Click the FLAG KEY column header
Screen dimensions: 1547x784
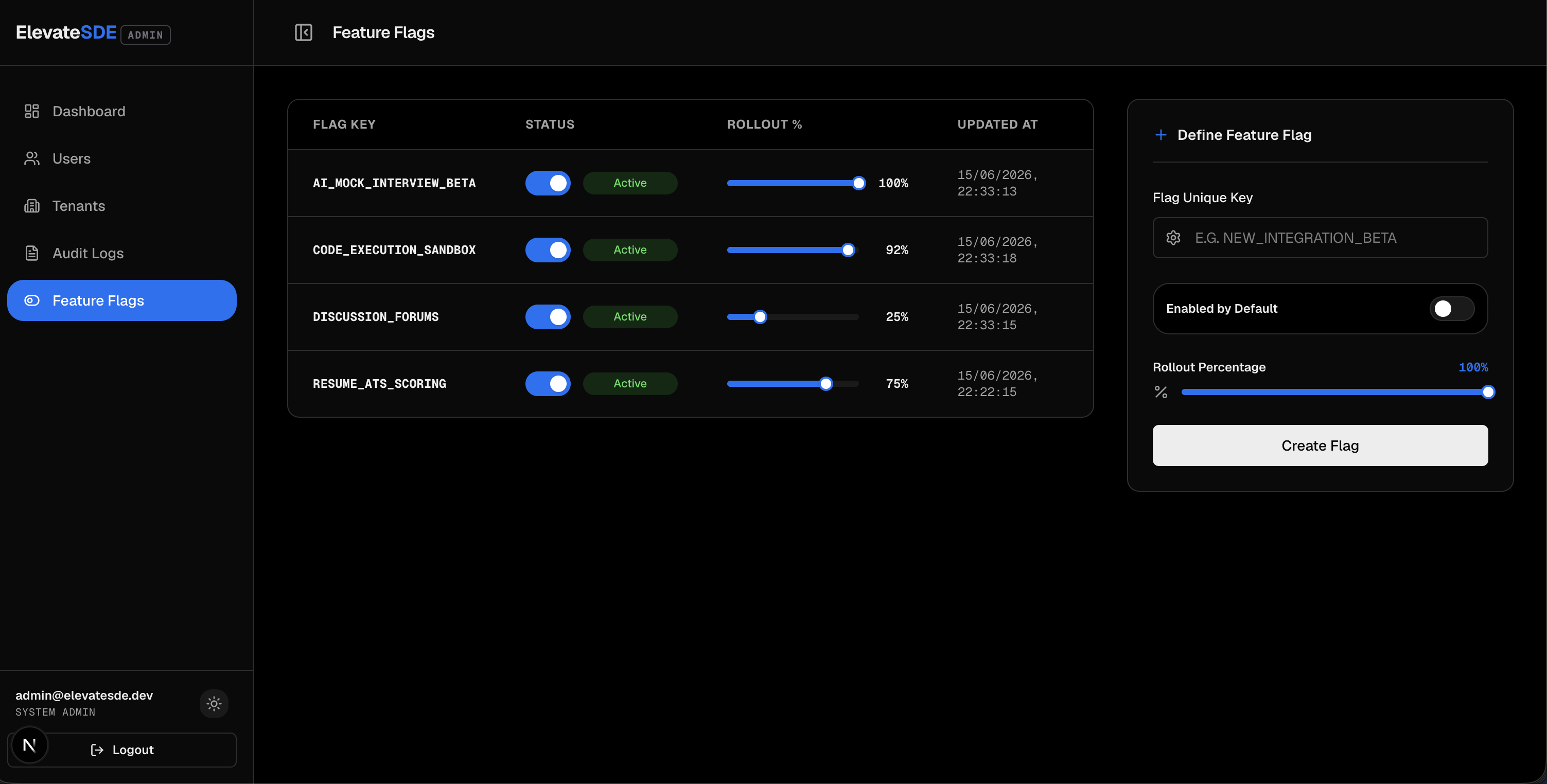344,124
